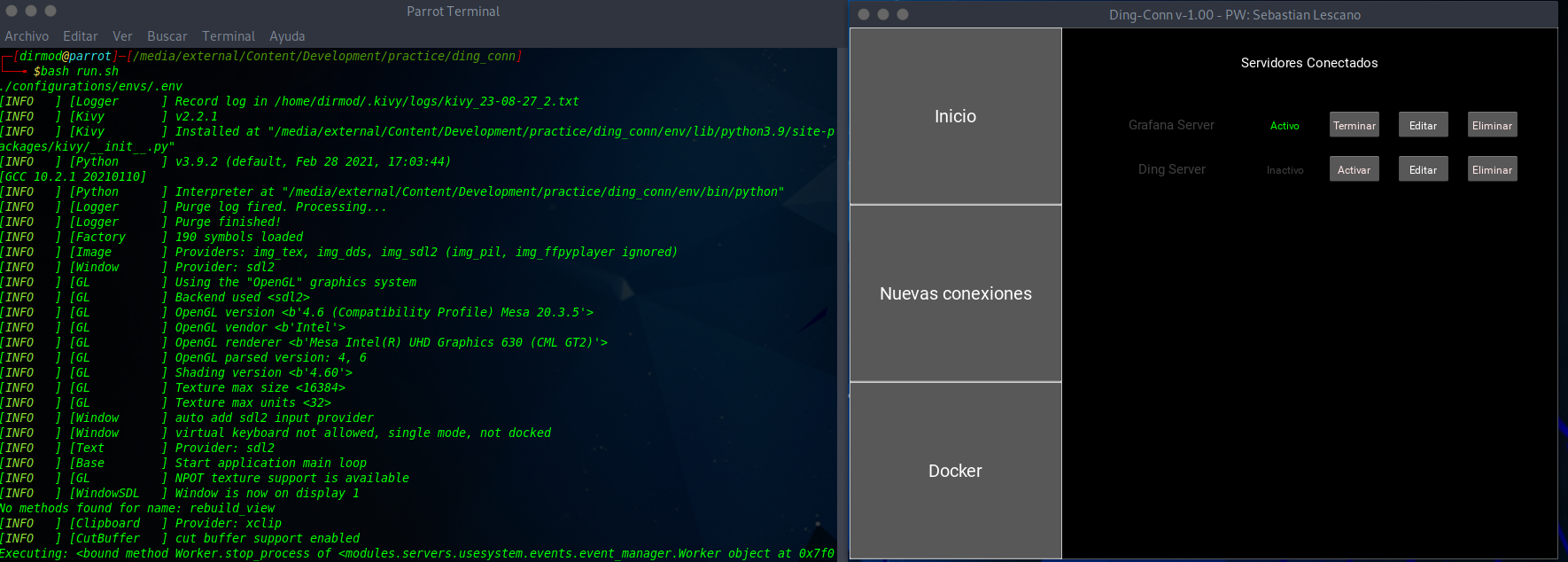This screenshot has height=562, width=1568.
Task: Click the 'NPOT texture support is available' line
Action: tap(292, 478)
